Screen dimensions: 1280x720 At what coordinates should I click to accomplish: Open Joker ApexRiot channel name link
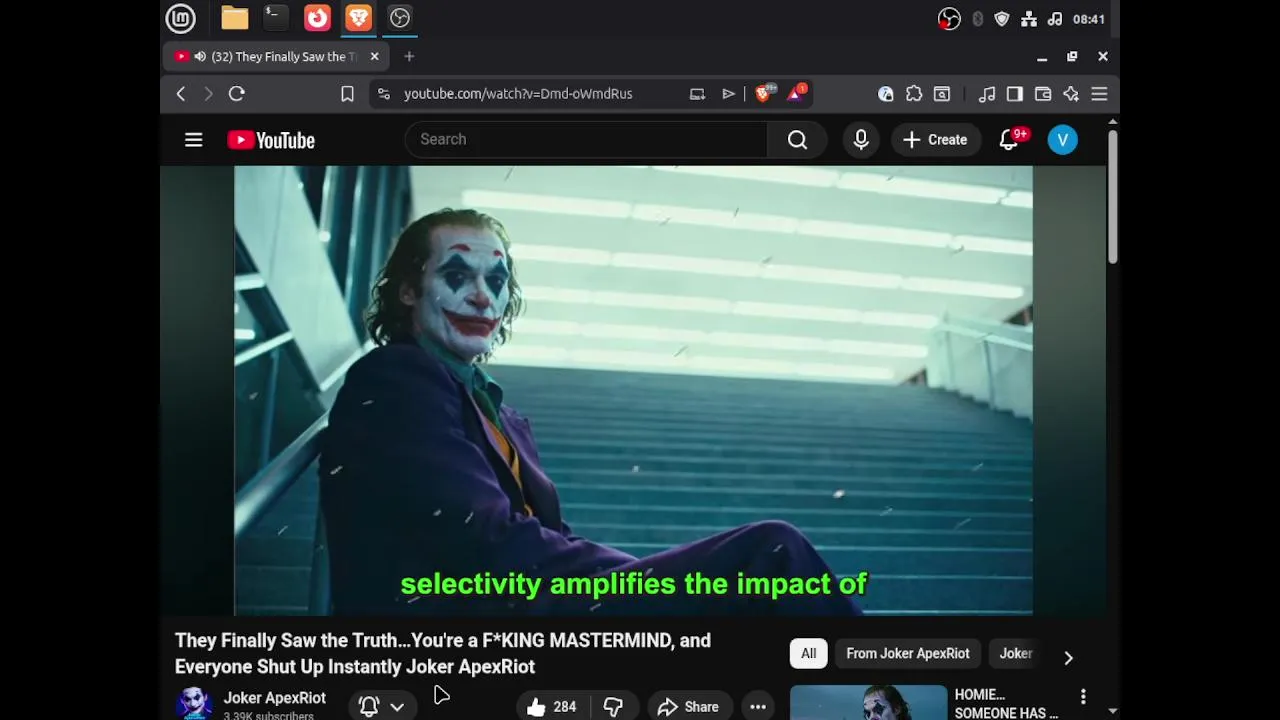[275, 698]
